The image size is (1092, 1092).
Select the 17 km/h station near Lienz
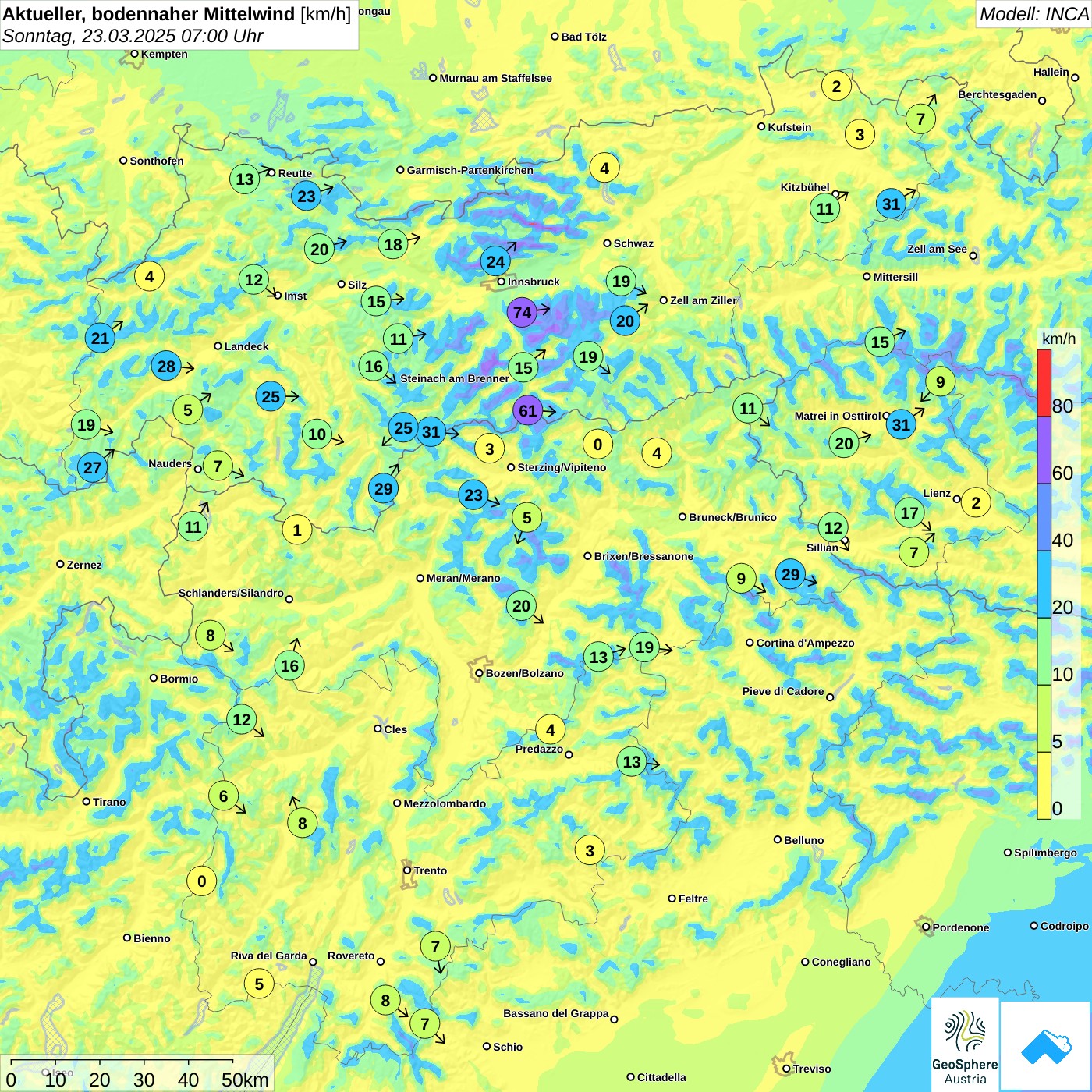(x=909, y=512)
